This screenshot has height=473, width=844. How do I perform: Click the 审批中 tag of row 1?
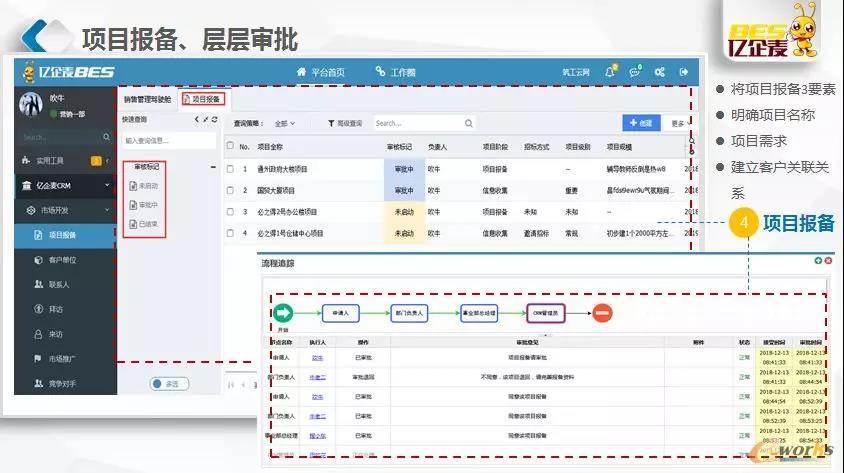click(x=404, y=169)
